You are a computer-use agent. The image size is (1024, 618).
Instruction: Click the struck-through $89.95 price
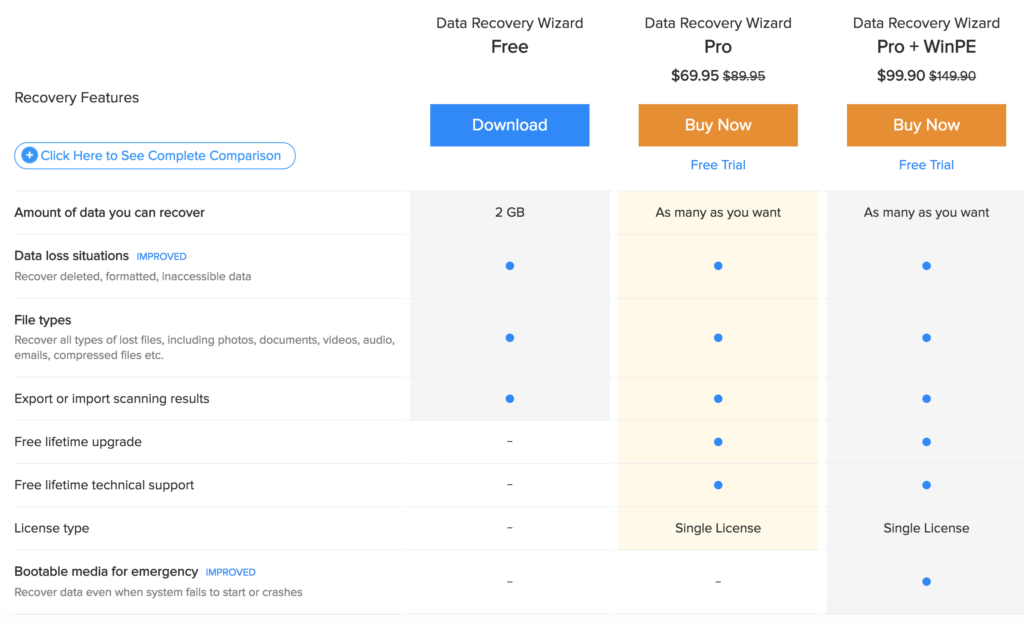click(x=744, y=76)
